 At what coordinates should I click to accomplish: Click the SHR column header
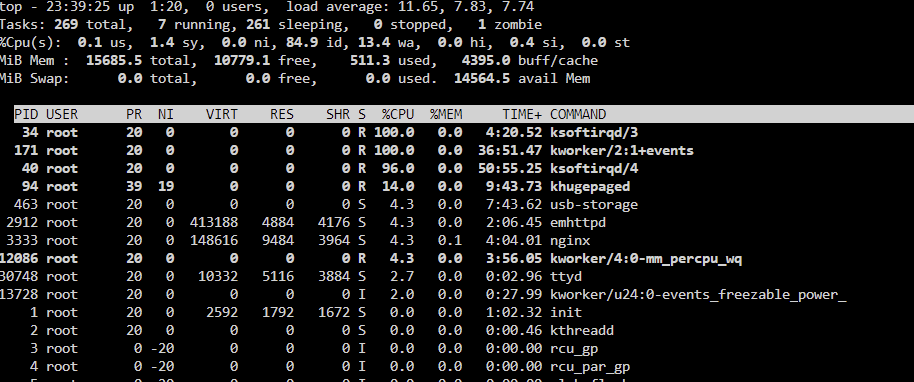coord(338,114)
